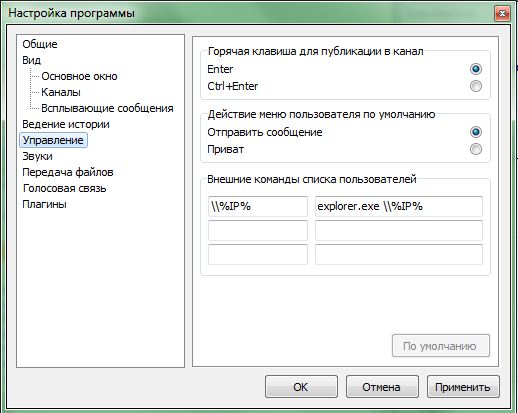Click the Отмена button

[382, 387]
